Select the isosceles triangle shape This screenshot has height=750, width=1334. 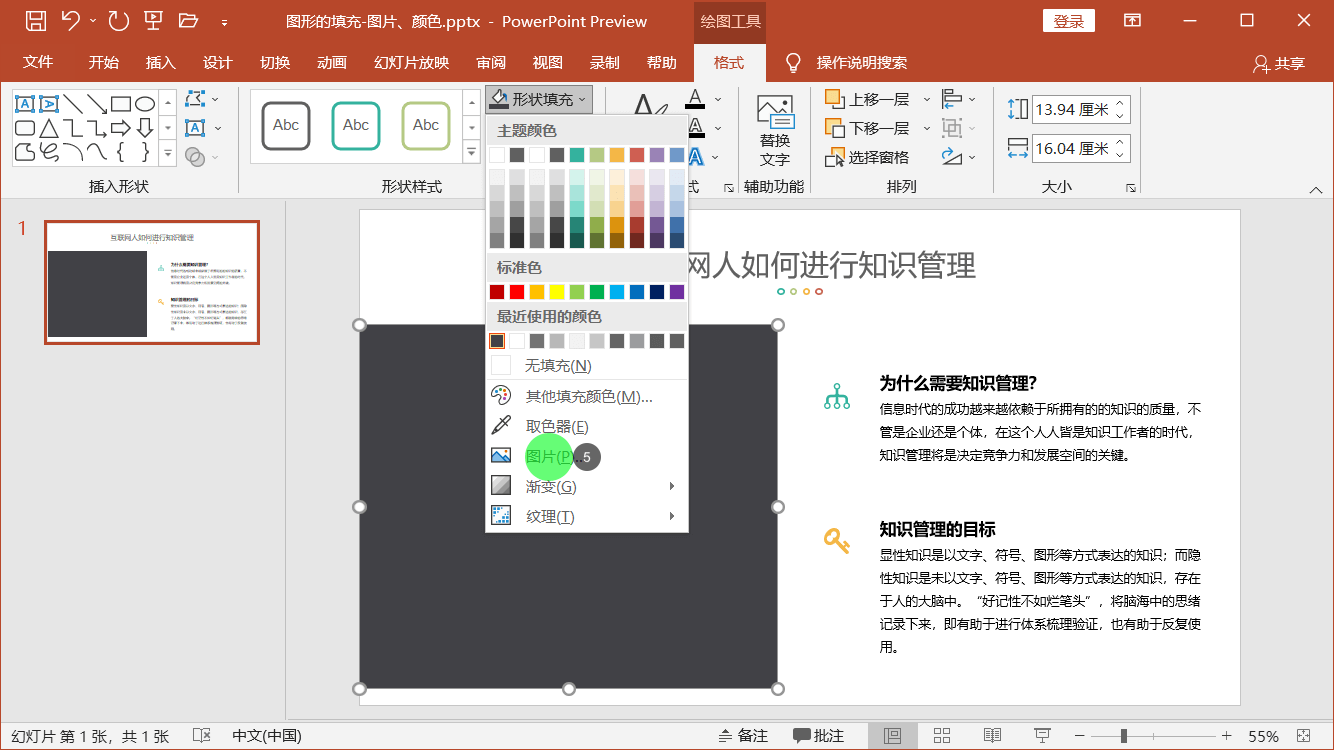tap(49, 128)
